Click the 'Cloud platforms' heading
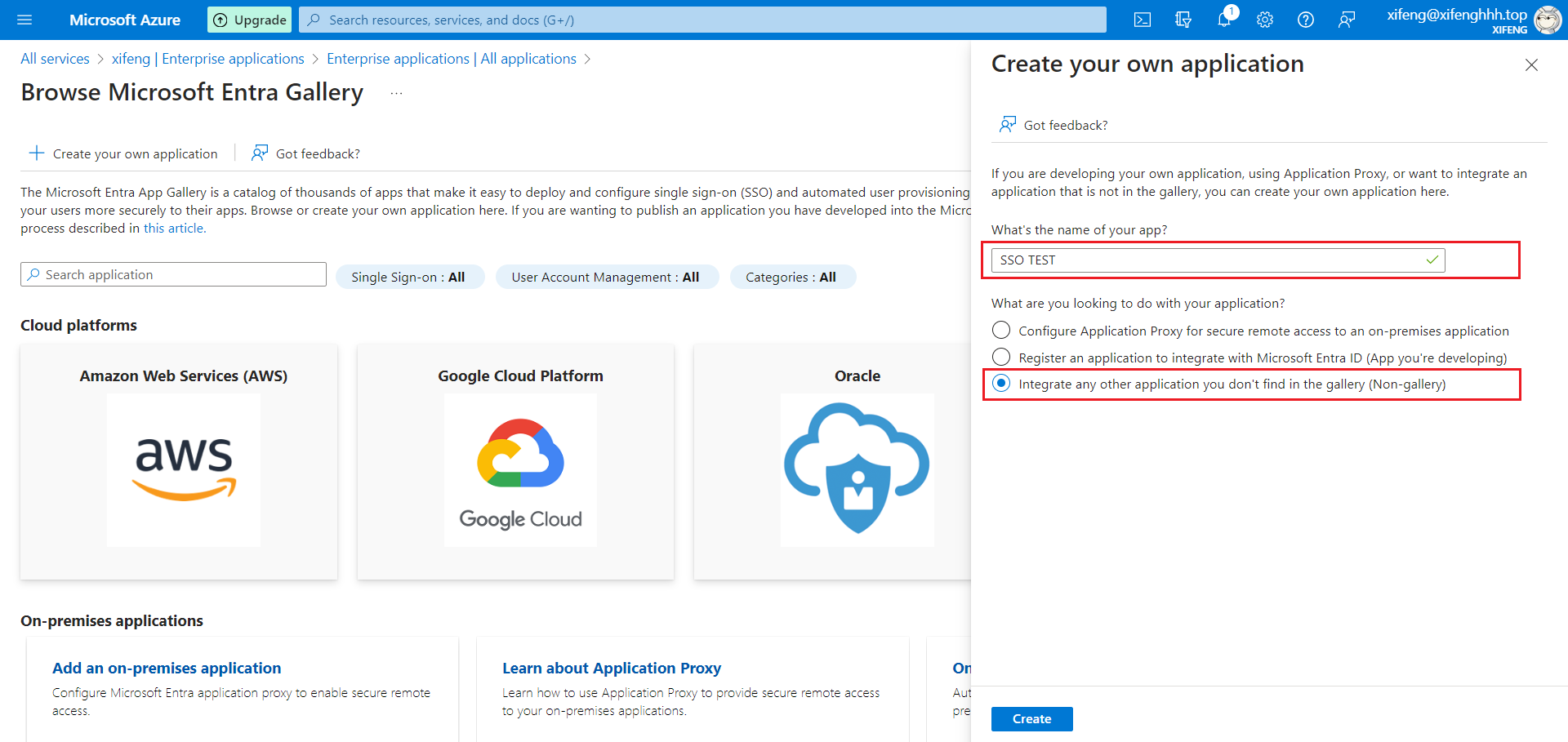Screen dimensions: 1568x742 coord(78,325)
